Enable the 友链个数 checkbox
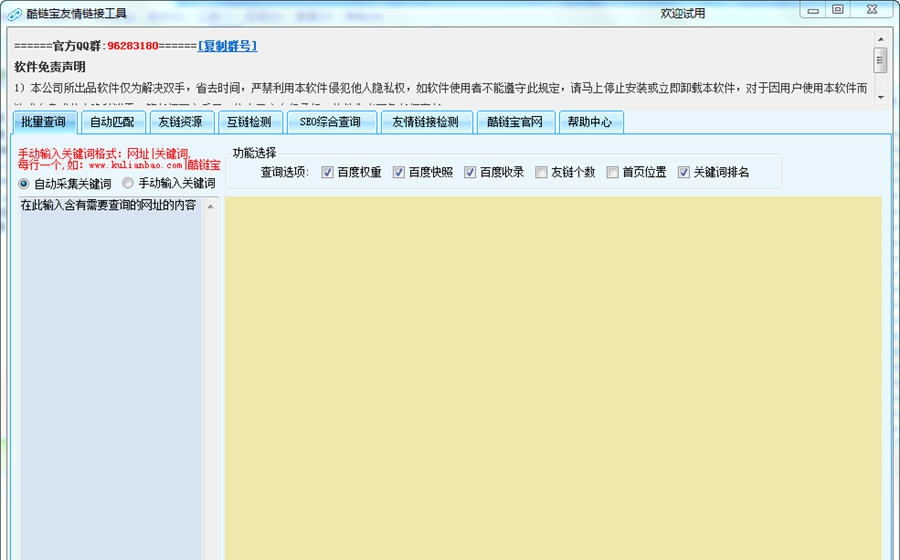Viewport: 900px width, 560px height. coord(541,172)
